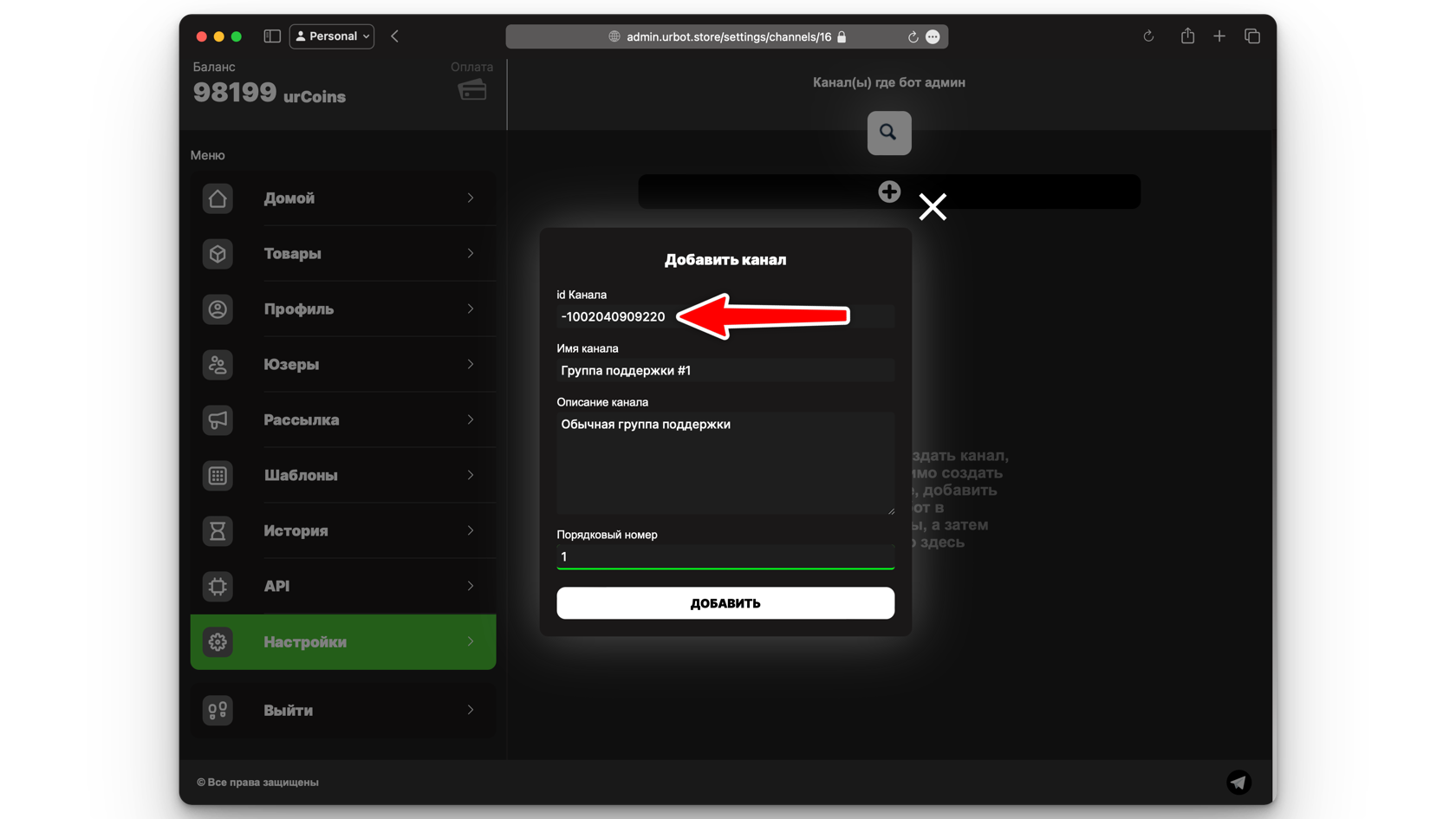
Task: Focus the Описание канала text area
Action: (x=725, y=464)
